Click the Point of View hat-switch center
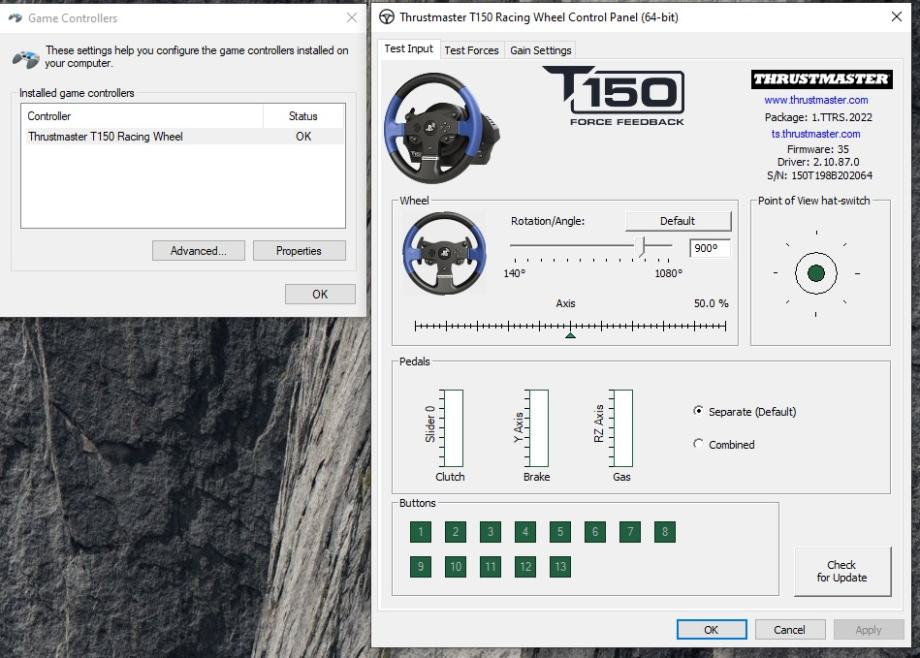This screenshot has width=920, height=658. [816, 273]
